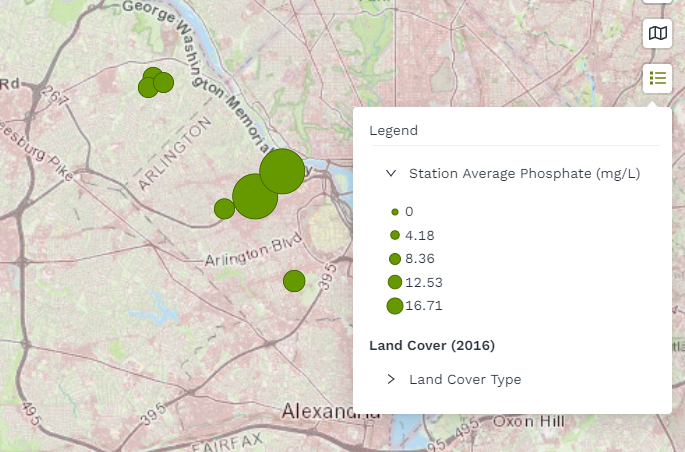Click the 0 value legend symbol
Screen dimensions: 685x452
[395, 212]
